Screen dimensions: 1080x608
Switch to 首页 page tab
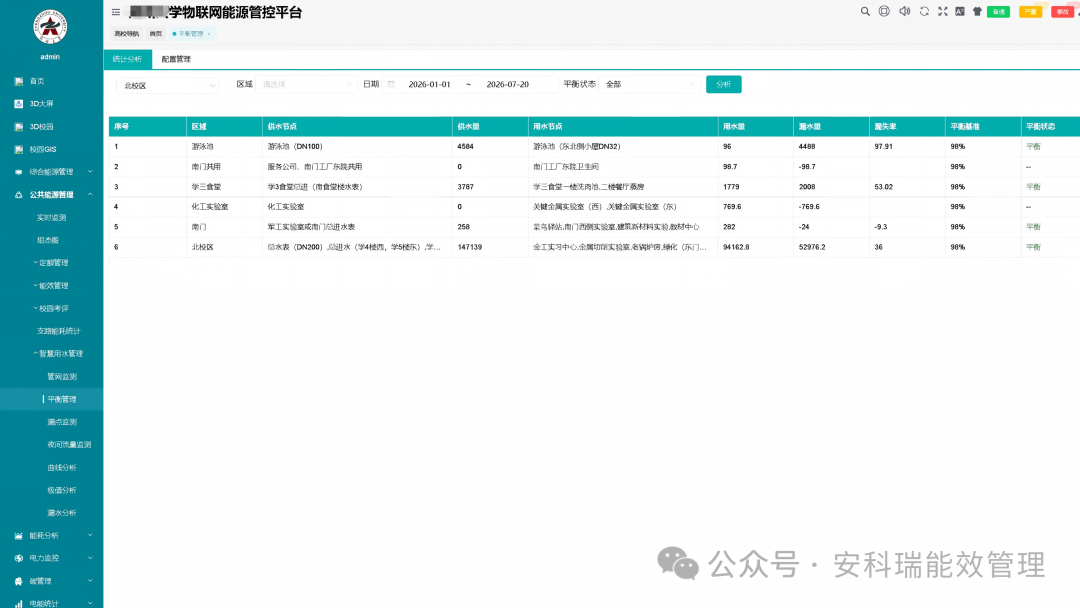tap(156, 34)
